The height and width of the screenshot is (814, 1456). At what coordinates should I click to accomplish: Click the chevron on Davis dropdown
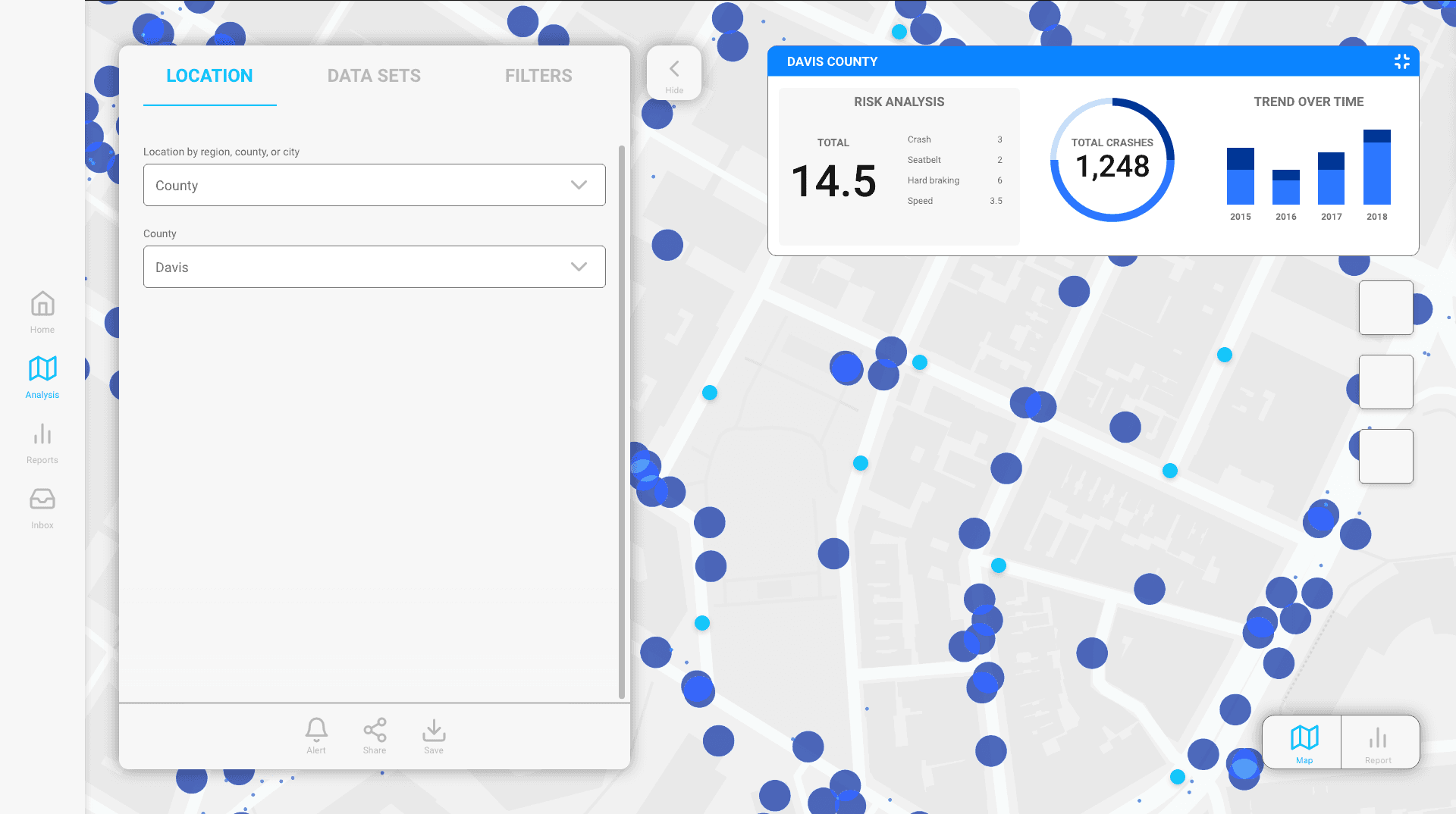(579, 267)
